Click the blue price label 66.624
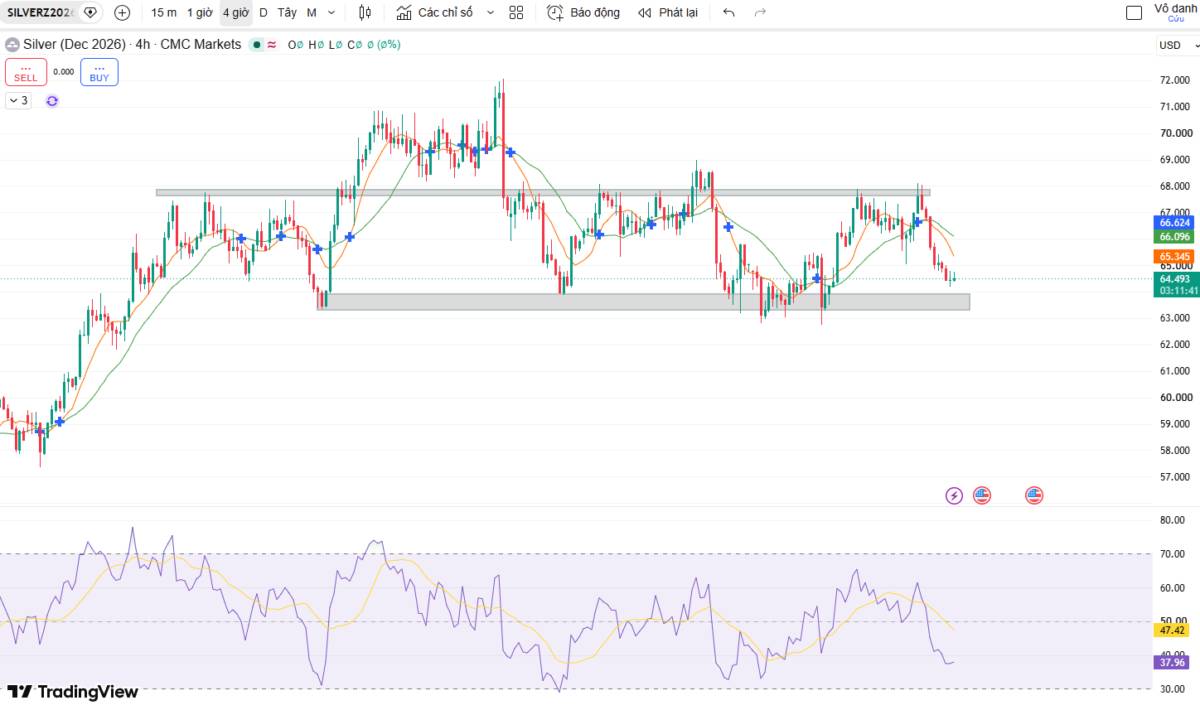1200x710 pixels. click(x=1174, y=222)
